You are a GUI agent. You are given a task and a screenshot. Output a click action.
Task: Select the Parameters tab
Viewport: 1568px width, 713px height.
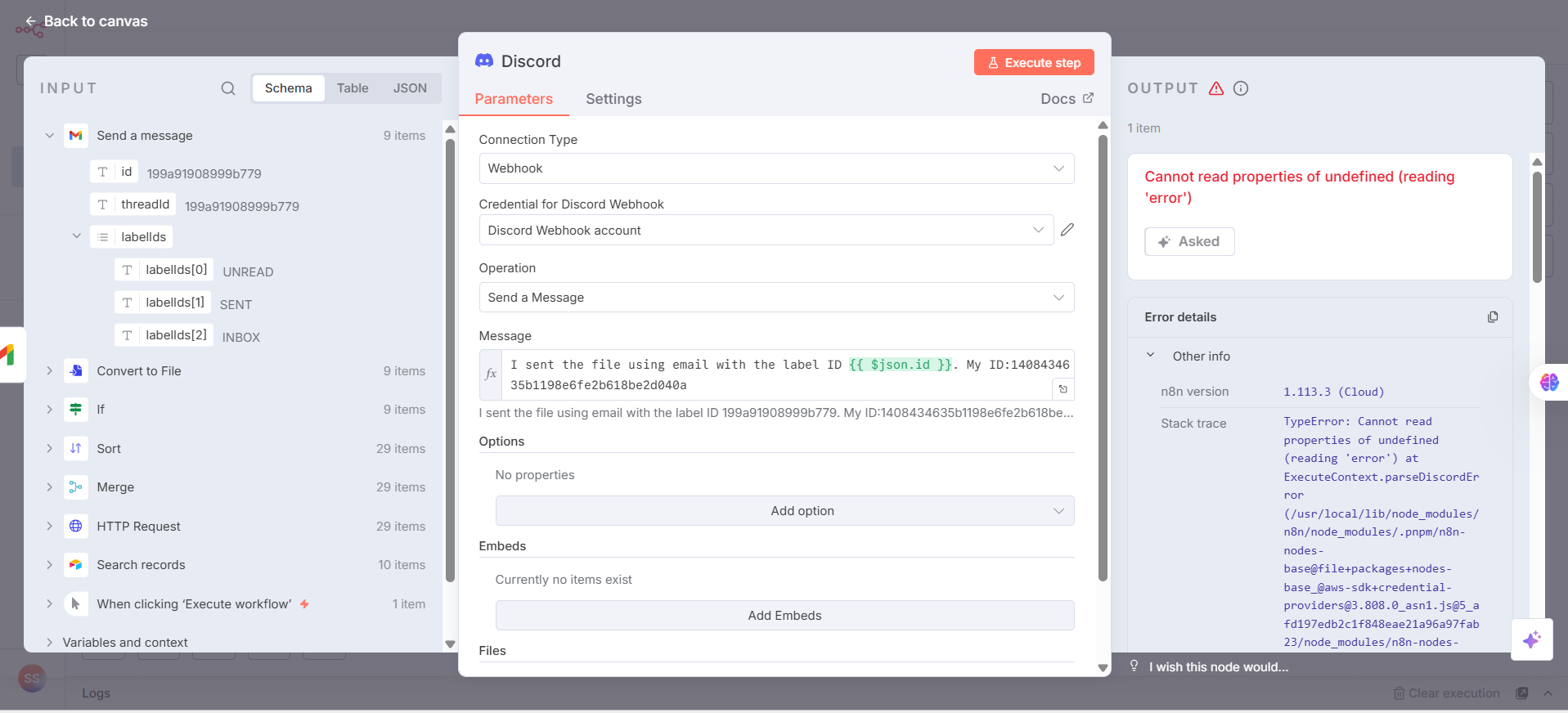point(514,99)
